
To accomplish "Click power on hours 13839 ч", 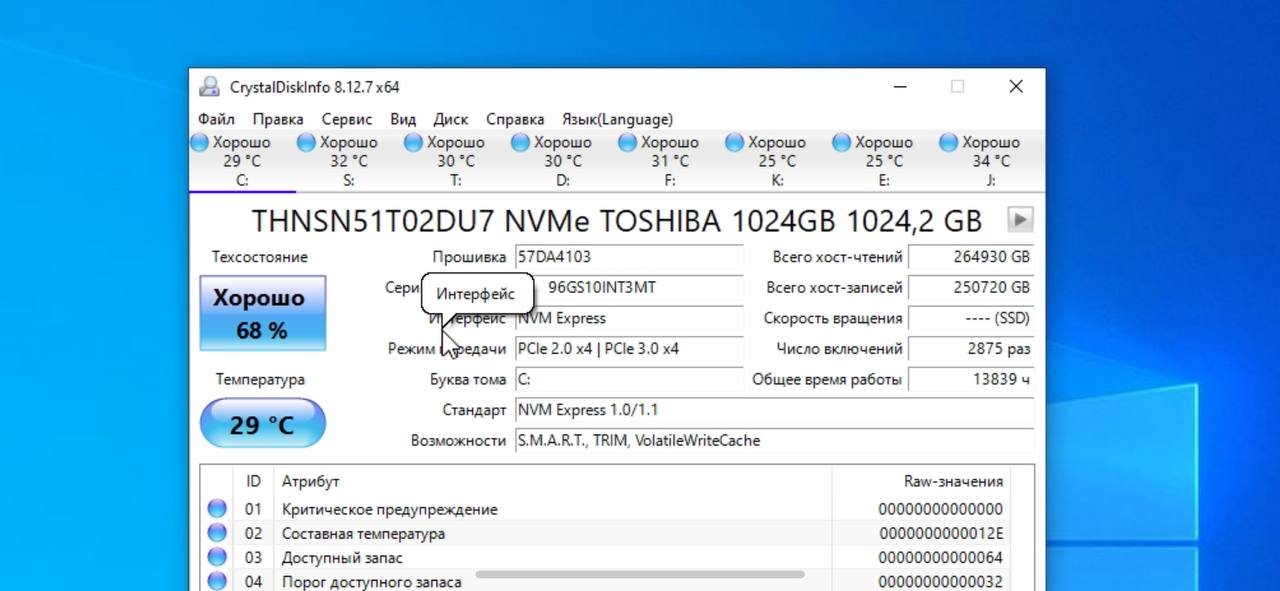I will coord(971,380).
